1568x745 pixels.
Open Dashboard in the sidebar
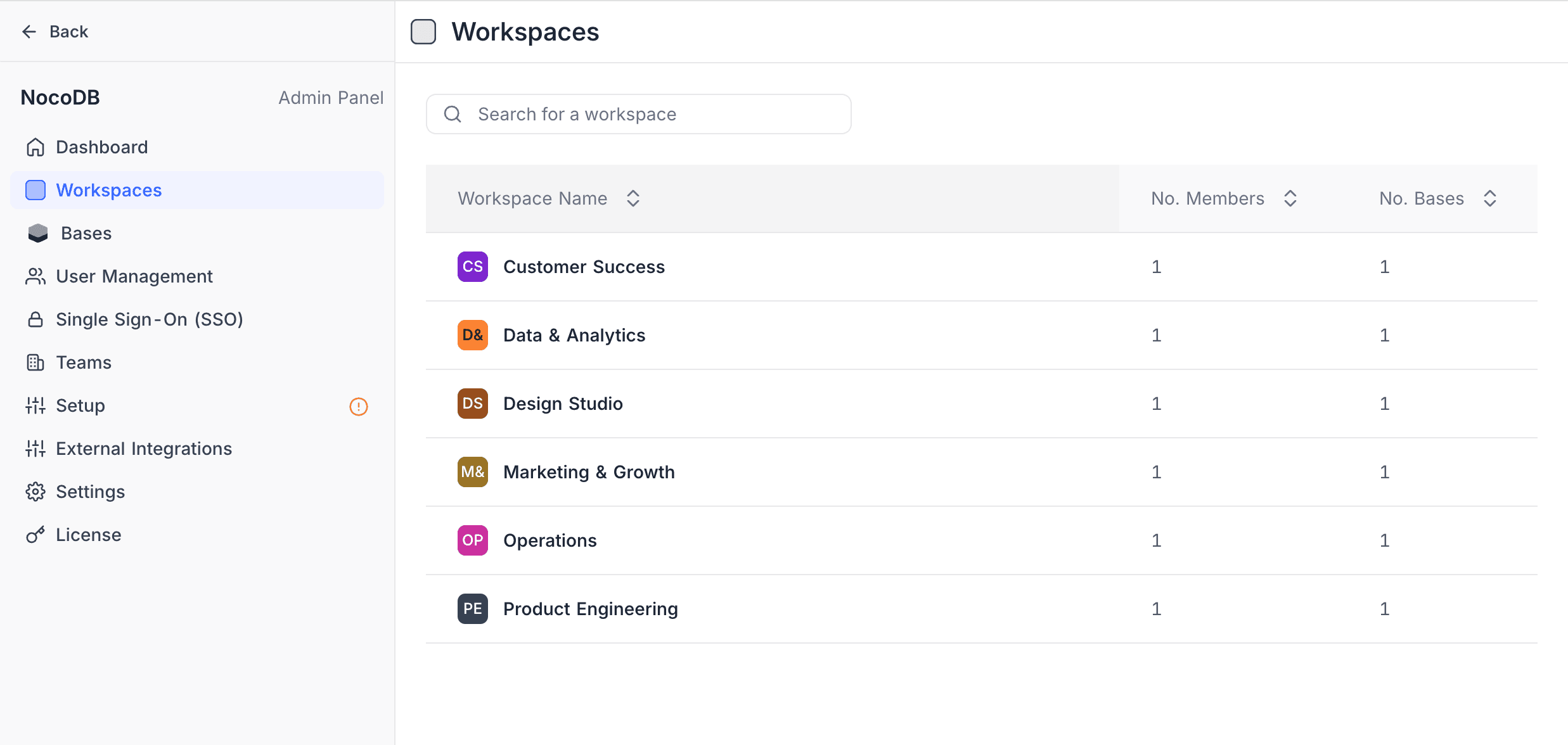click(x=101, y=147)
